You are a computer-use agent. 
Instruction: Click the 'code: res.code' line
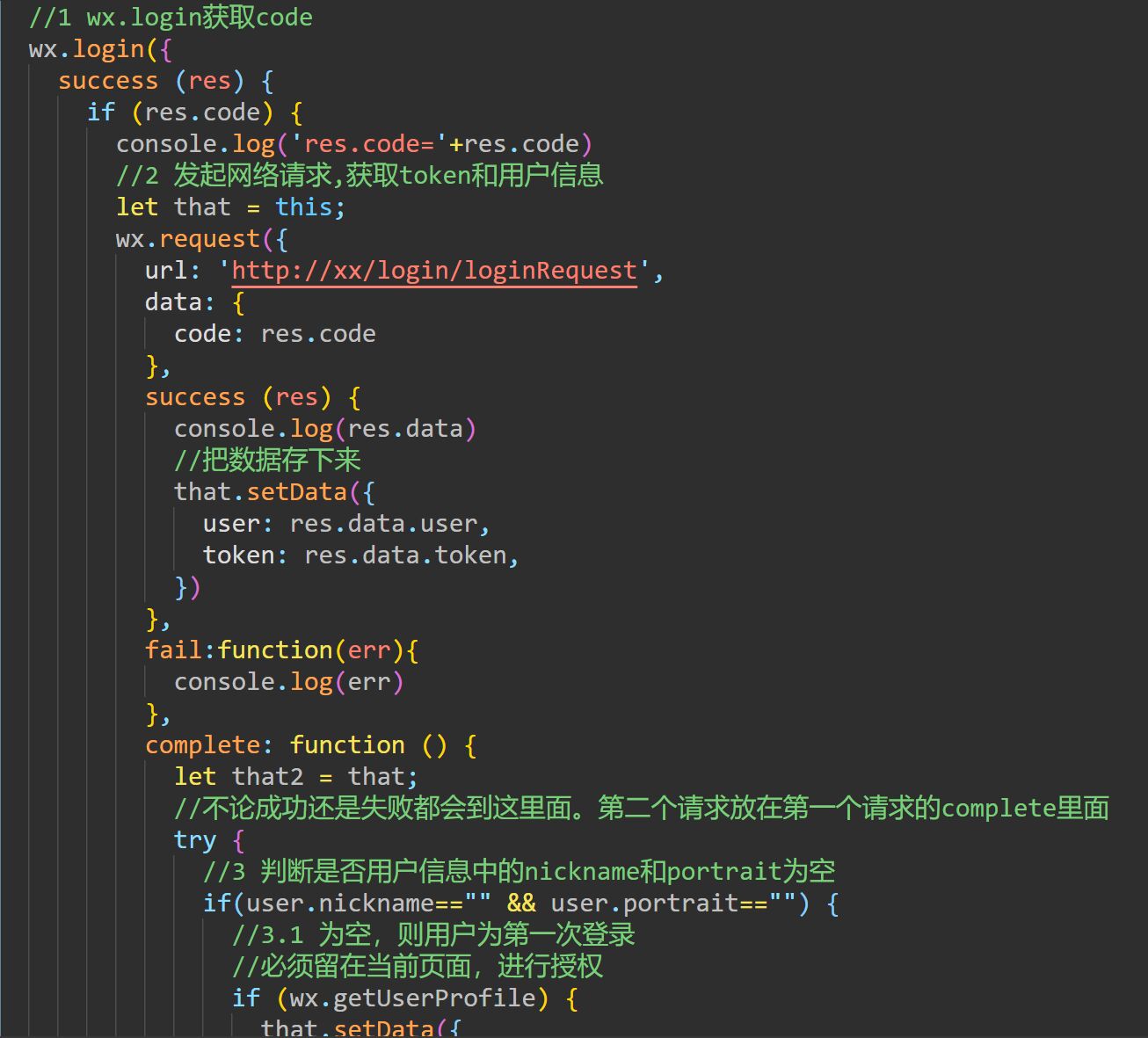tap(275, 334)
